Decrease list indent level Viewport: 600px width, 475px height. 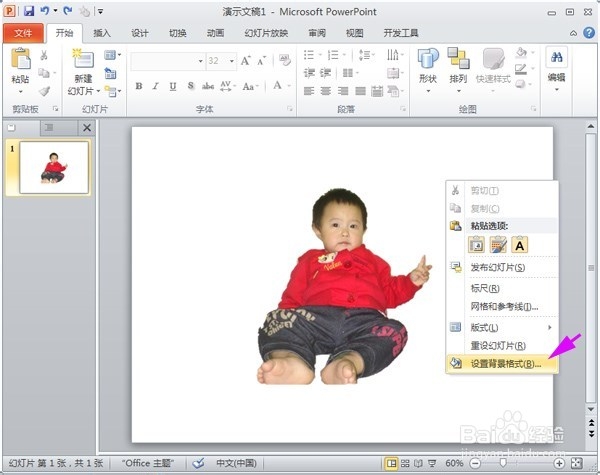click(x=309, y=73)
